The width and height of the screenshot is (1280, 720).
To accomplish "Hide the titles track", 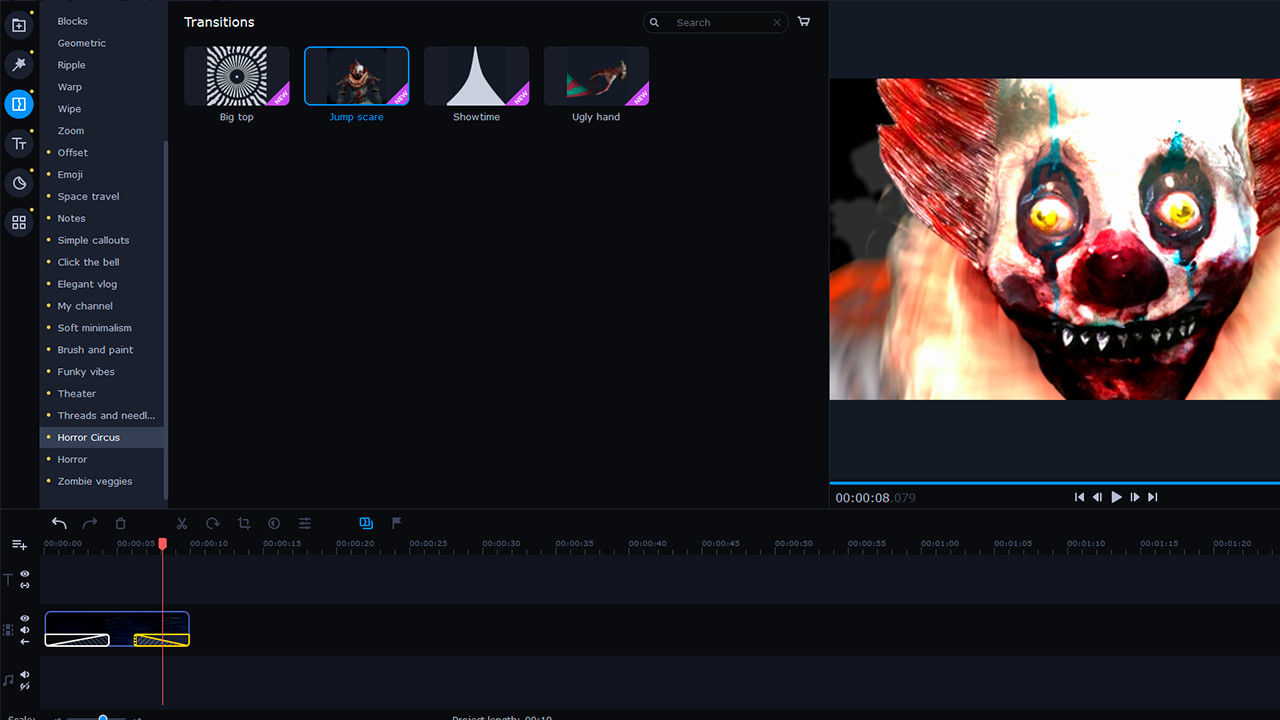I will pyautogui.click(x=24, y=571).
